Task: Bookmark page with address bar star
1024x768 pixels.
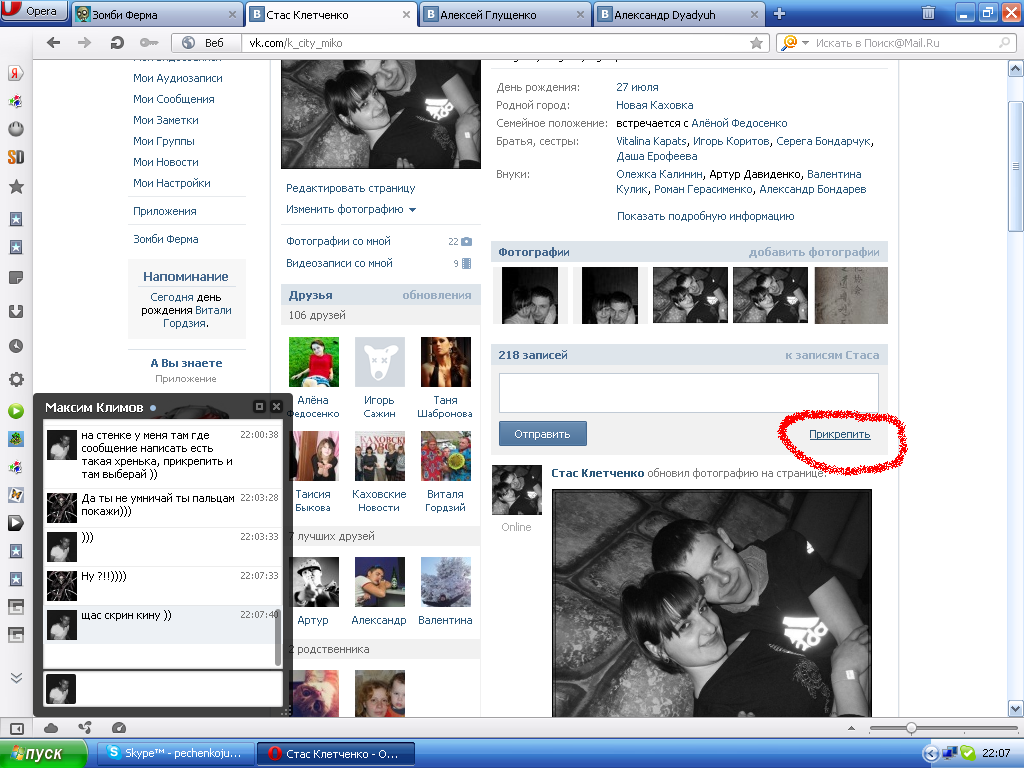Action: point(756,43)
